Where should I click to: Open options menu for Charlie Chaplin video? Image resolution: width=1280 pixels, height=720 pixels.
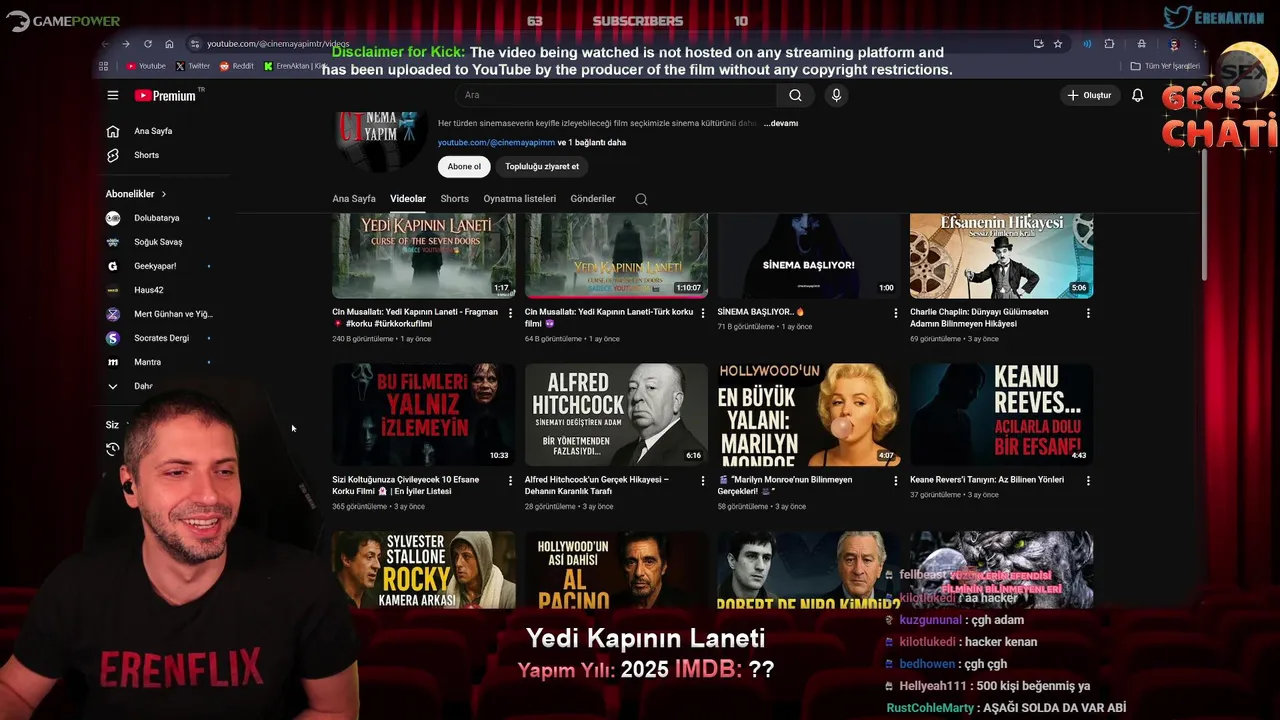[1088, 313]
